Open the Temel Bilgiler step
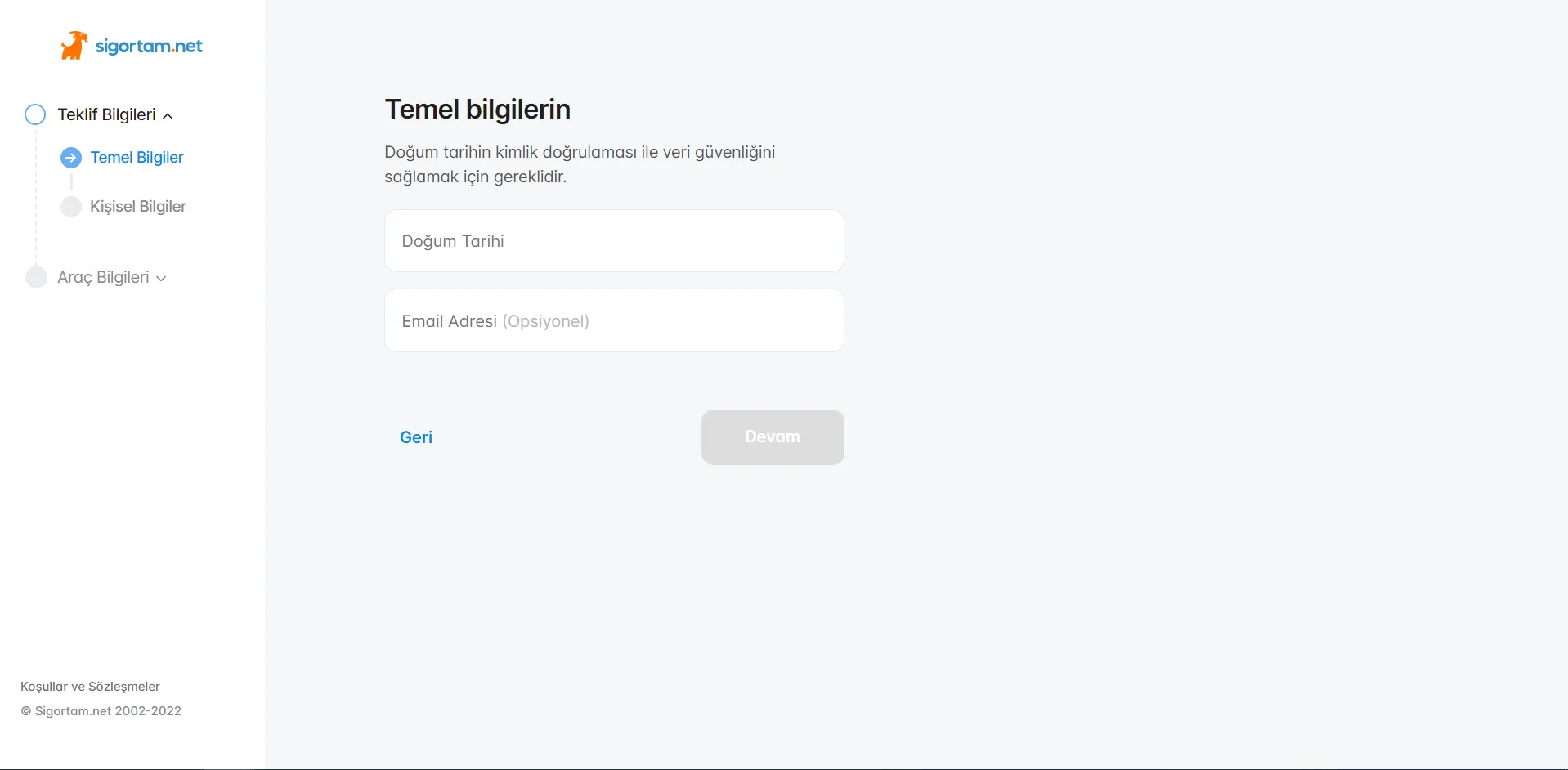This screenshot has width=1568, height=770. coord(137,158)
